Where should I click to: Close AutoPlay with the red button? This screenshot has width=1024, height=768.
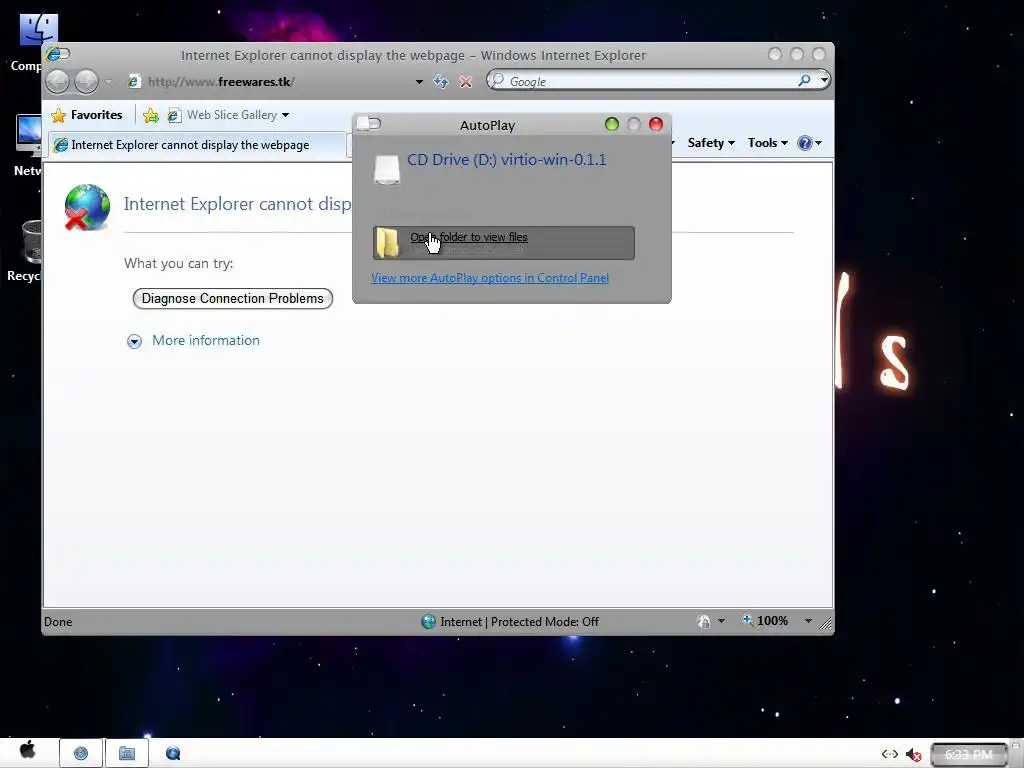tap(656, 124)
